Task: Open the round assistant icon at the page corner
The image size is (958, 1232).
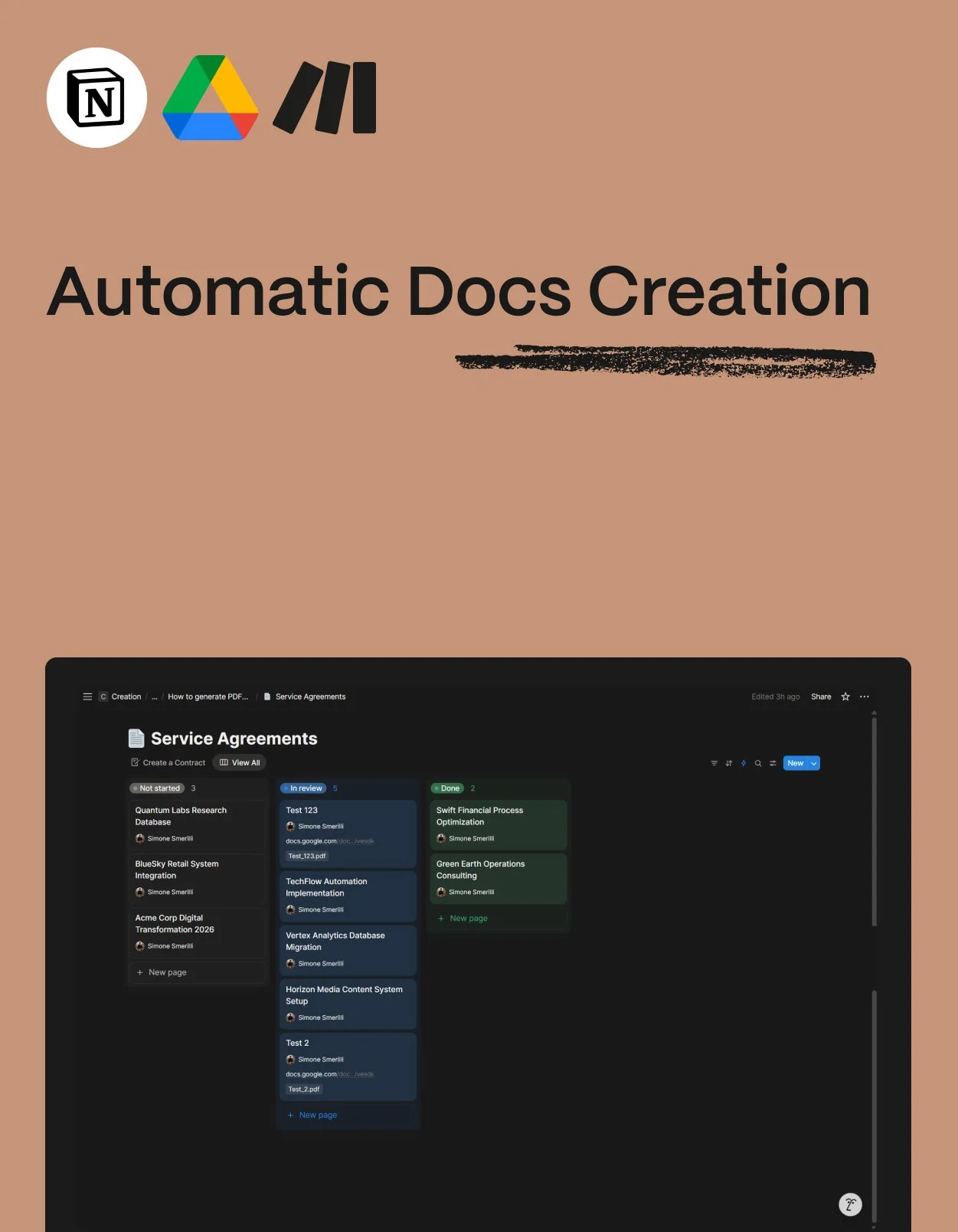Action: pyautogui.click(x=850, y=1204)
